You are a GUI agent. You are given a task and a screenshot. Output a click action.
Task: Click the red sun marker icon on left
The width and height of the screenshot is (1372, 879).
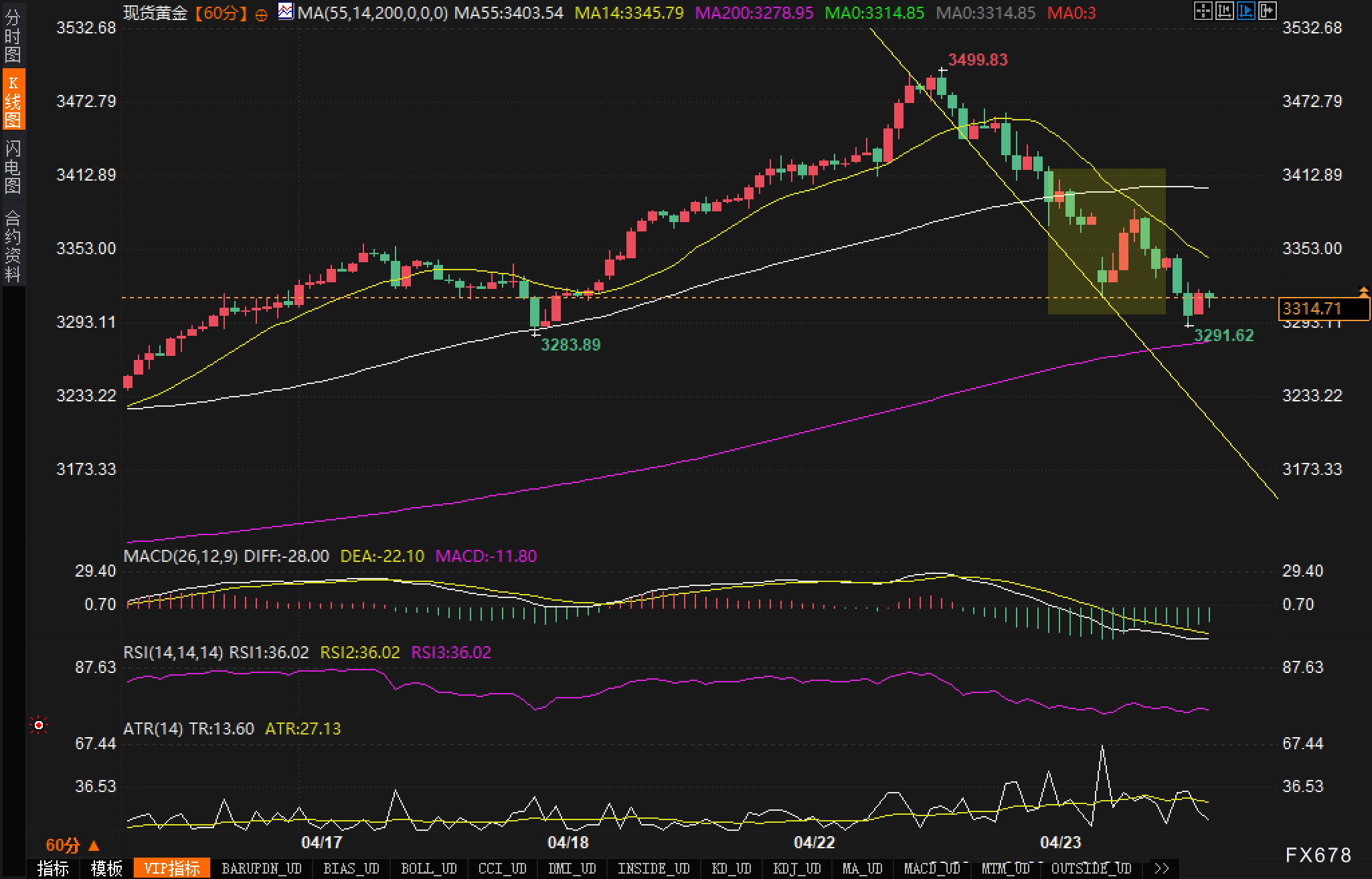point(39,725)
